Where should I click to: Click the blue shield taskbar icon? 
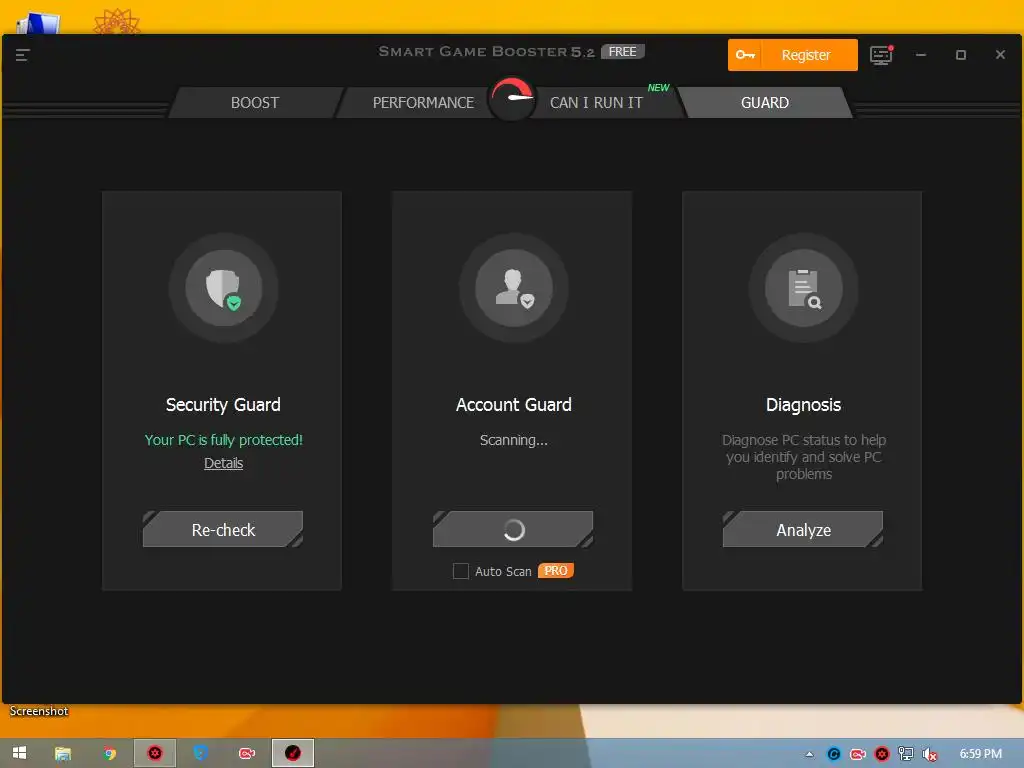point(200,753)
